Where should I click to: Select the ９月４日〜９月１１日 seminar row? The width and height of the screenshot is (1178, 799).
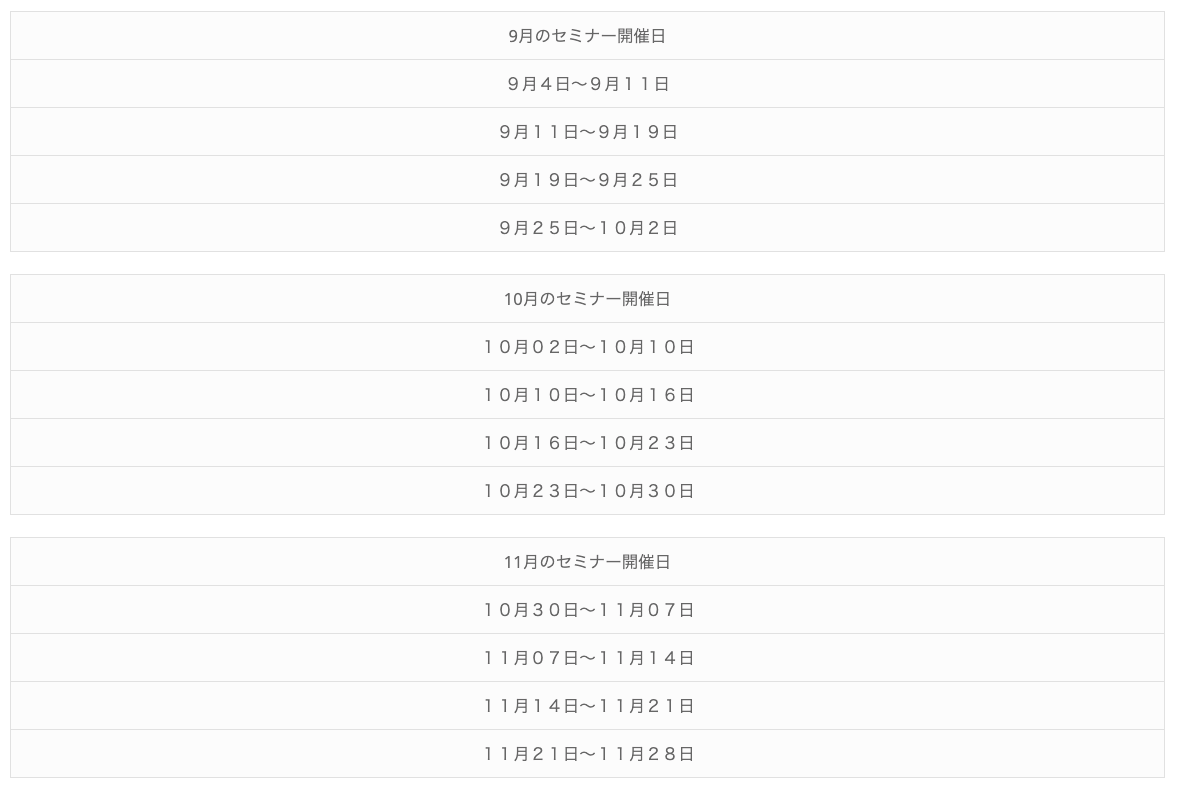pyautogui.click(x=587, y=84)
